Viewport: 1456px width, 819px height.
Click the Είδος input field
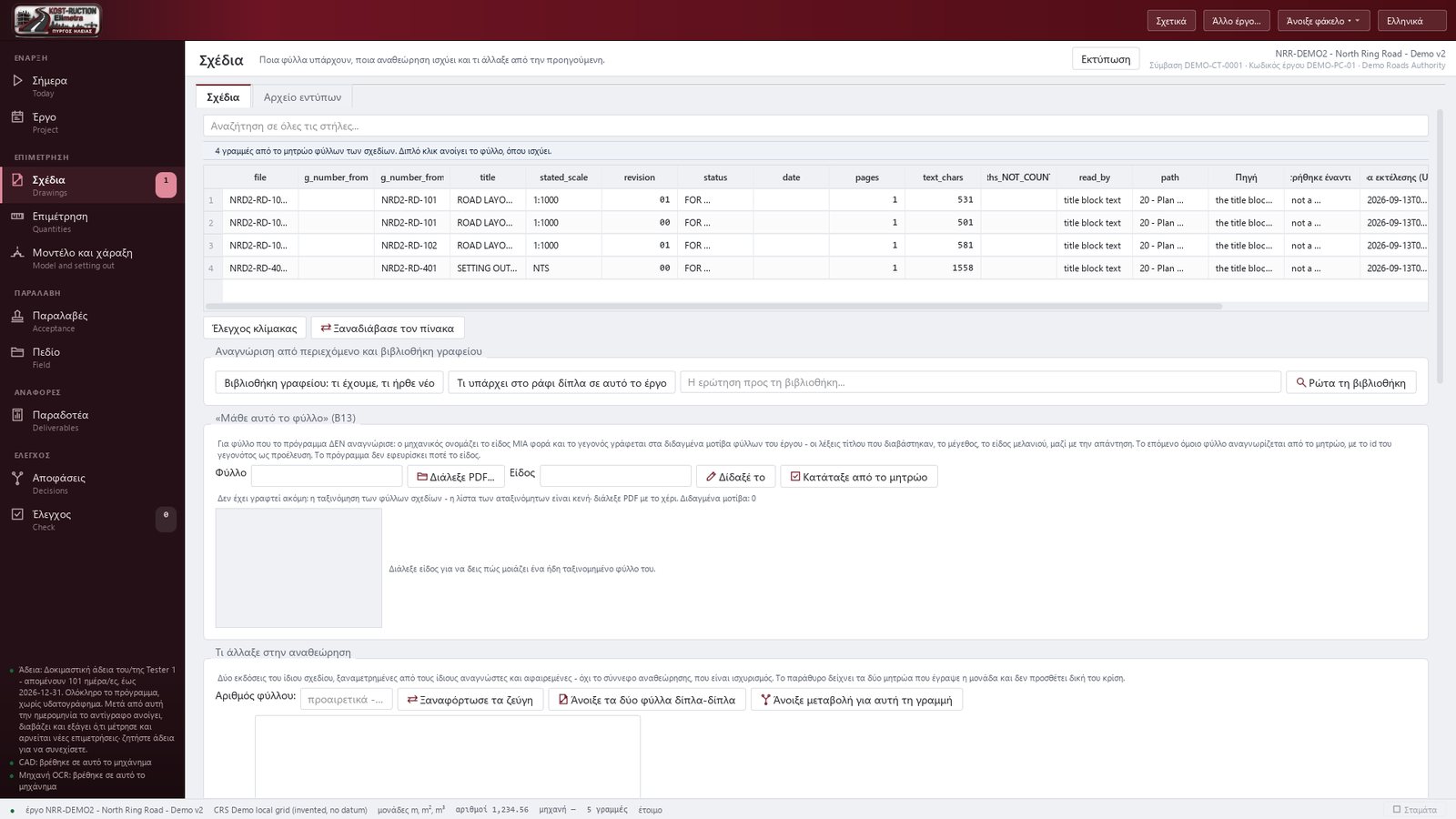[615, 476]
